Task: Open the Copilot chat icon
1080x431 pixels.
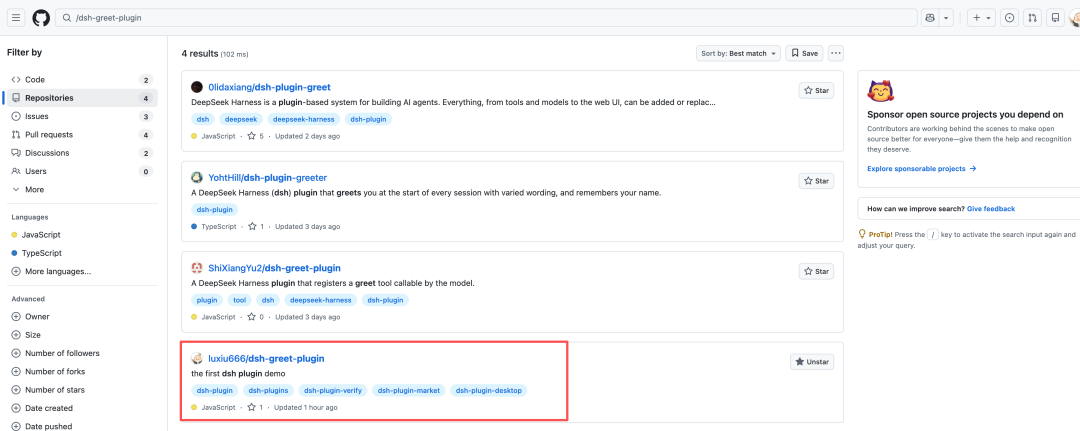Action: [930, 18]
